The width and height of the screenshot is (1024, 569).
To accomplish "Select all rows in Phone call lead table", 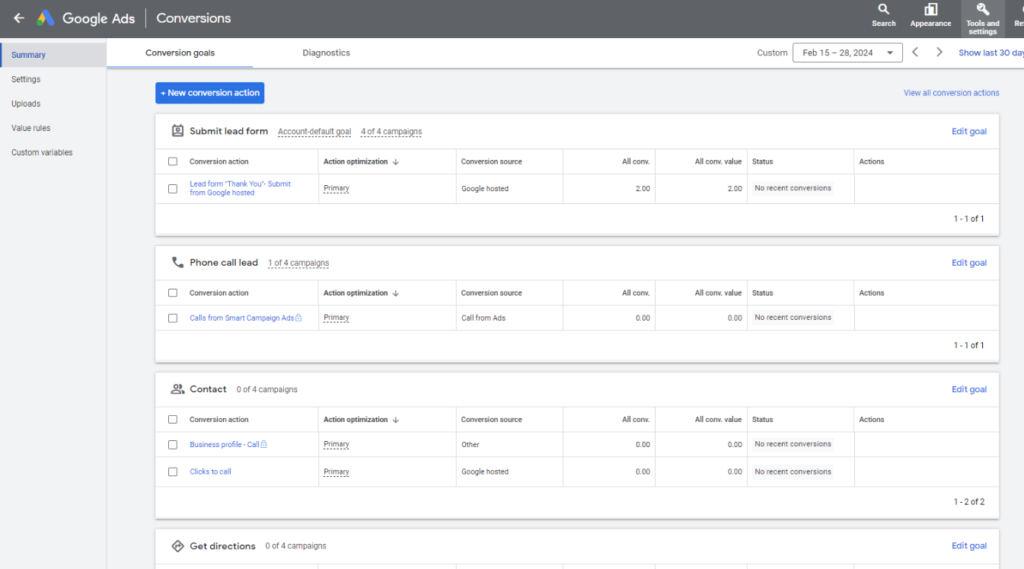I will coord(172,293).
